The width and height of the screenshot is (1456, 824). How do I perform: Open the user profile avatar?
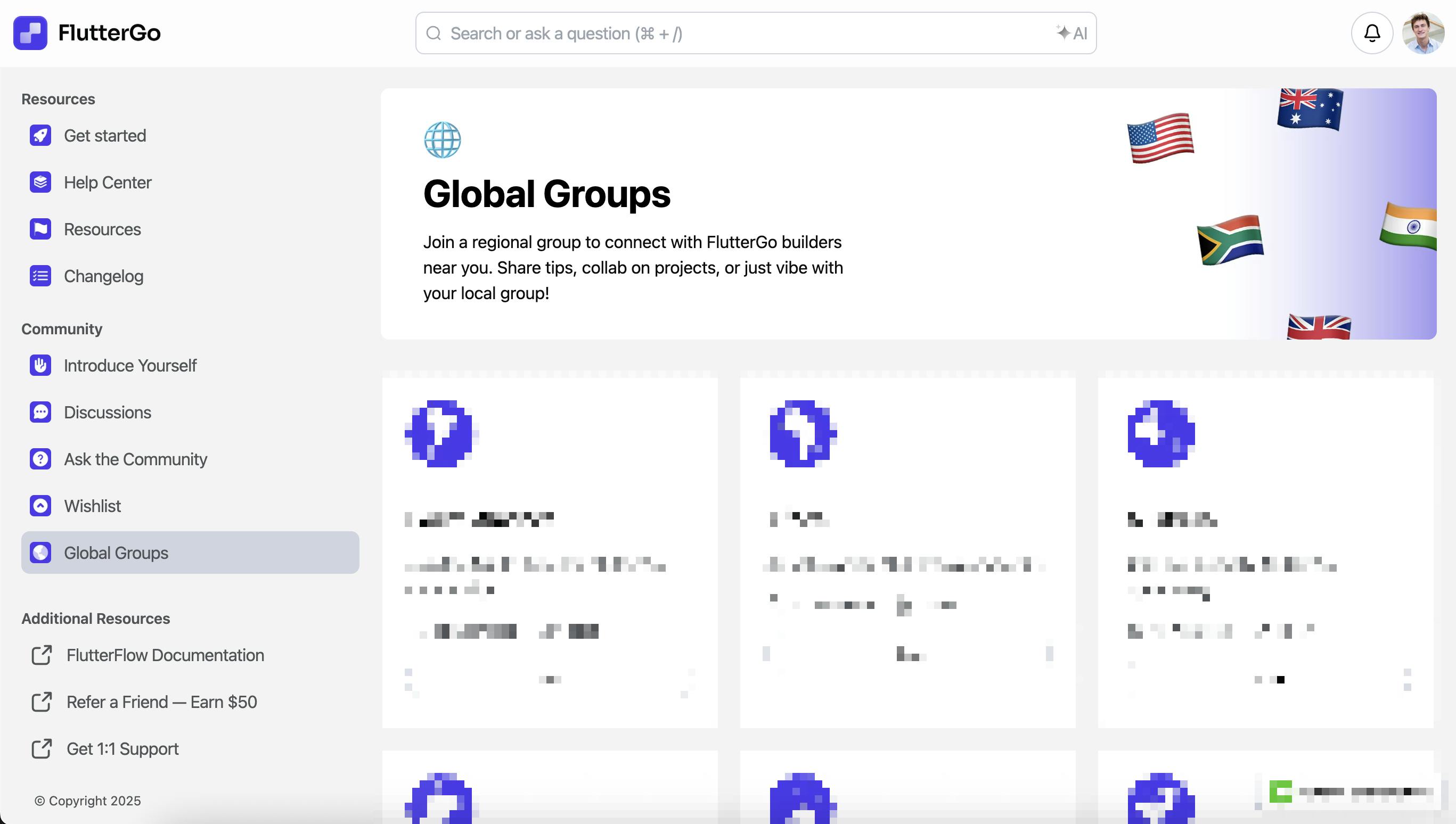click(x=1423, y=33)
